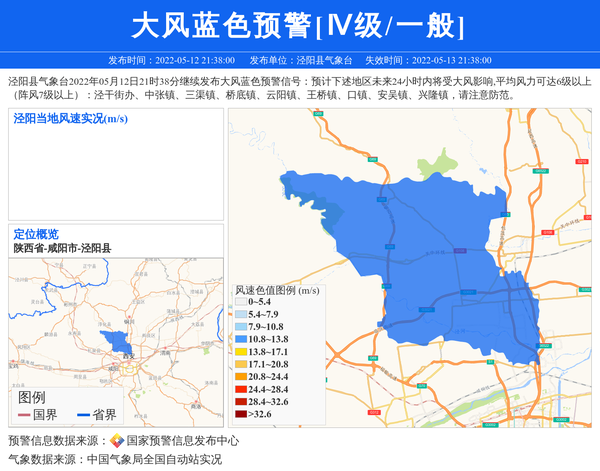Screen dimensions: 600x471
Task: Click the 西安 city label on overview map
Action: click(x=129, y=356)
